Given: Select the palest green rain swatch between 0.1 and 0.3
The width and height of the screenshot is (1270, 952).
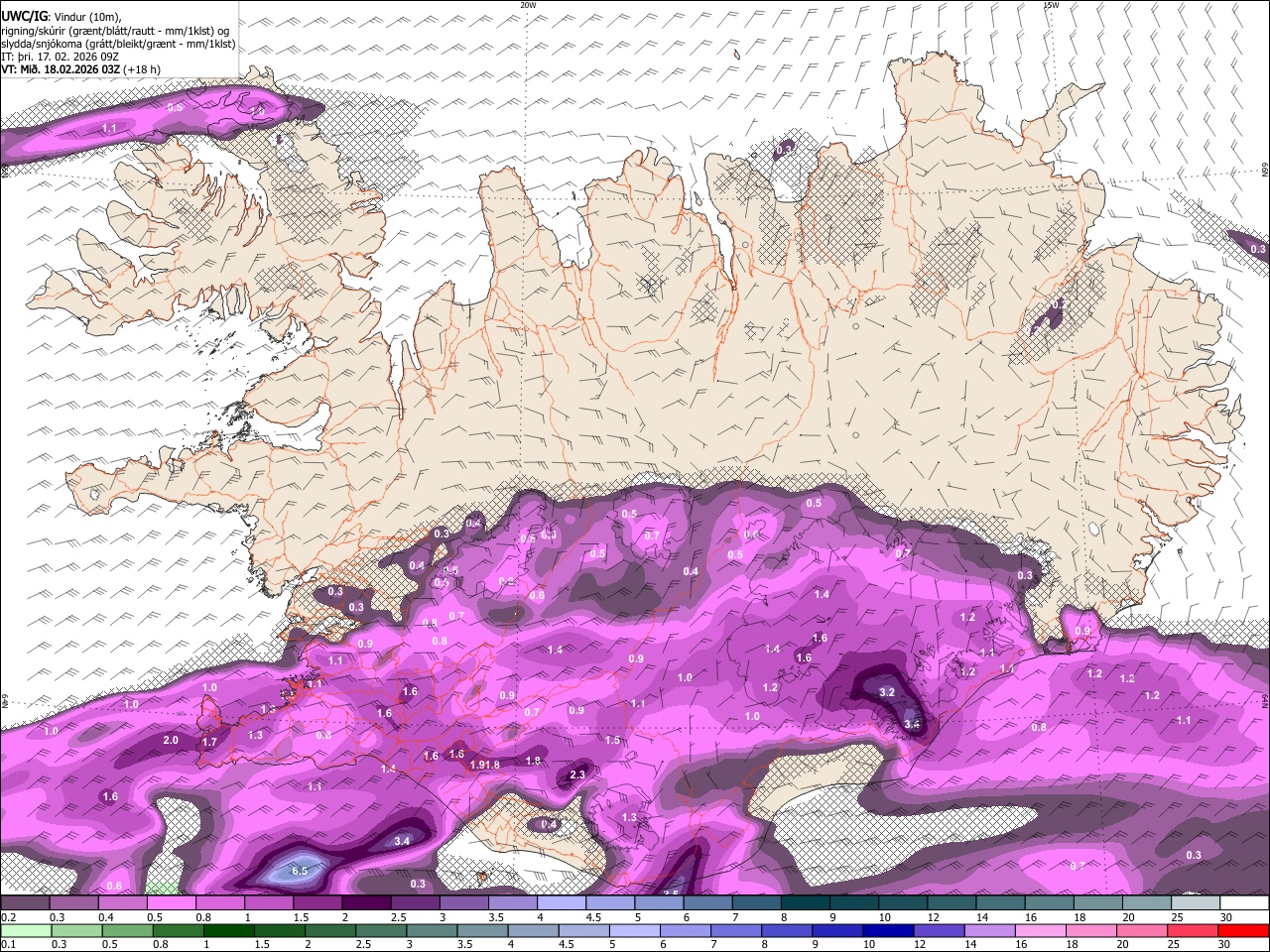Looking at the screenshot, I should click(26, 930).
